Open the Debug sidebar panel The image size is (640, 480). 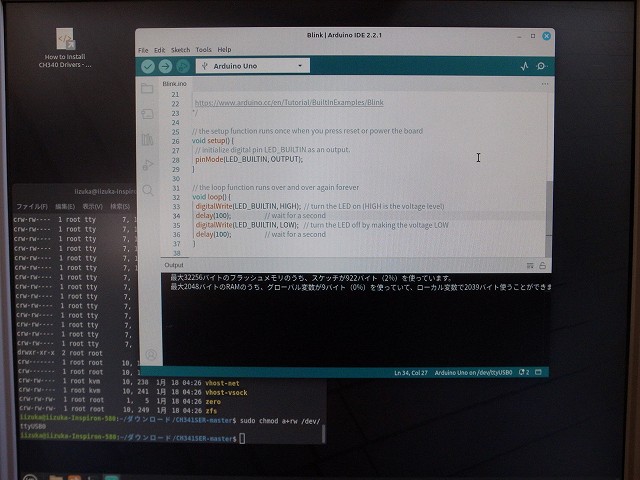tap(147, 165)
